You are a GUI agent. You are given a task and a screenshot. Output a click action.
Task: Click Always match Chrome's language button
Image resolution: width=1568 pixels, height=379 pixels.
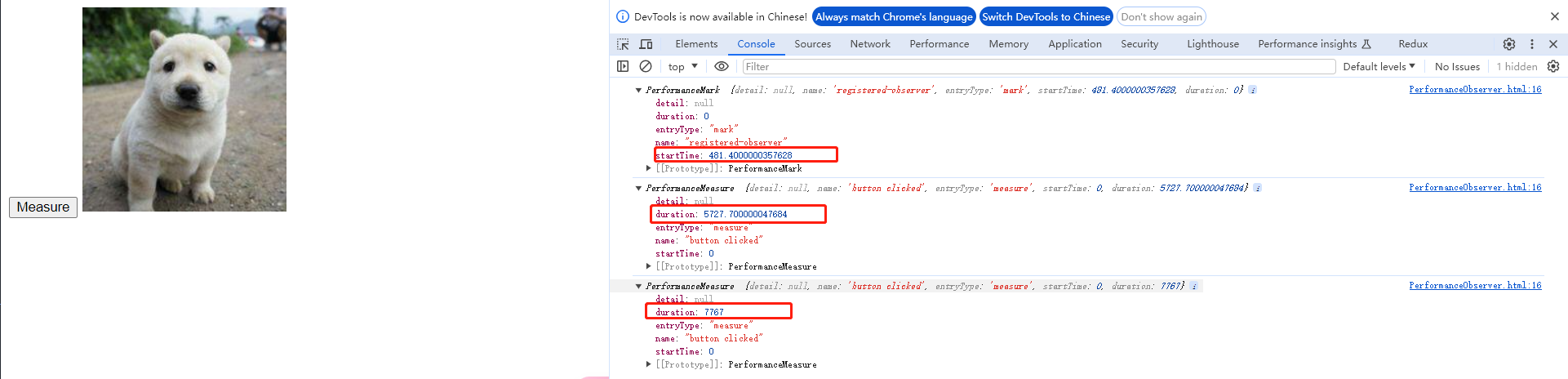(x=894, y=16)
